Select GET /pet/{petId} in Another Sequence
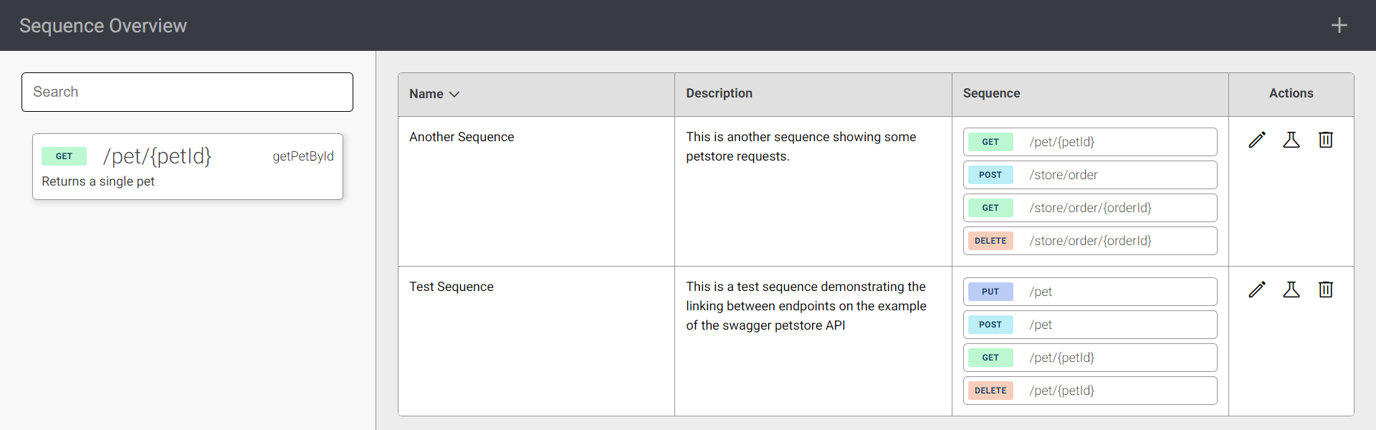The height and width of the screenshot is (430, 1376). click(1090, 142)
